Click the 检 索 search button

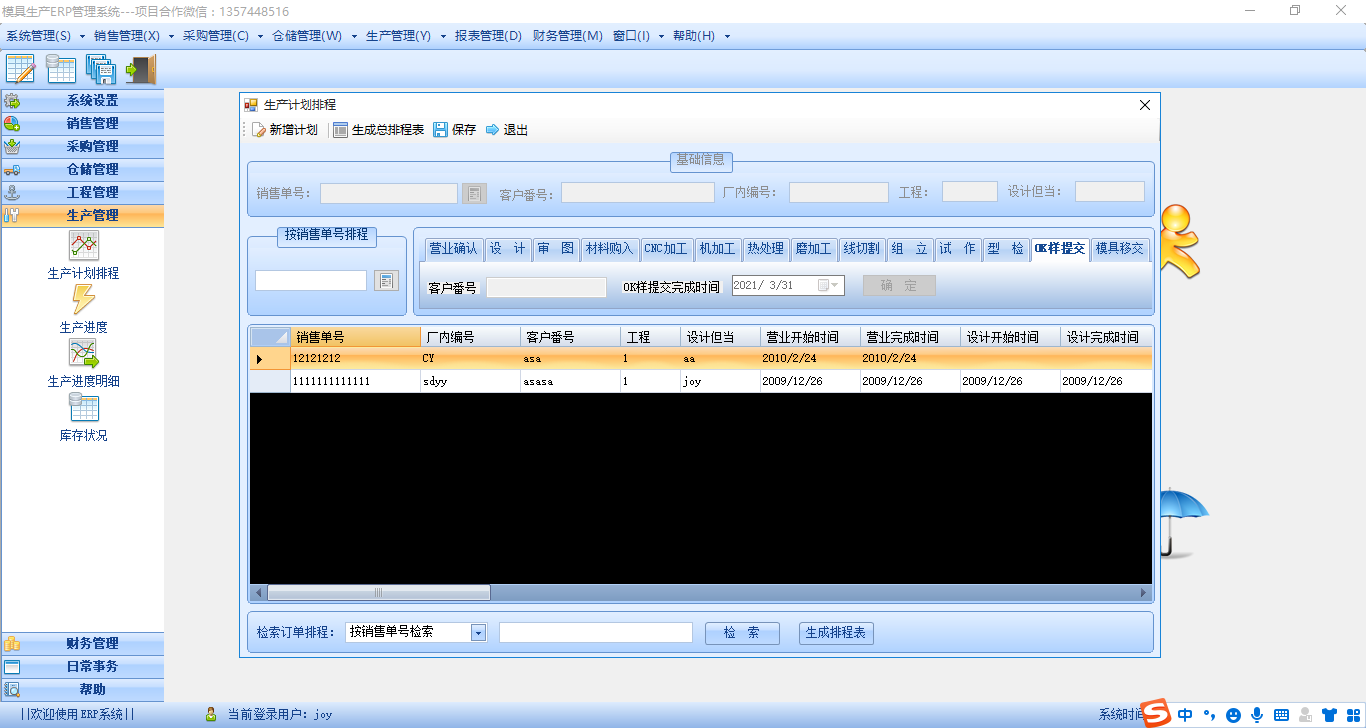click(x=742, y=633)
